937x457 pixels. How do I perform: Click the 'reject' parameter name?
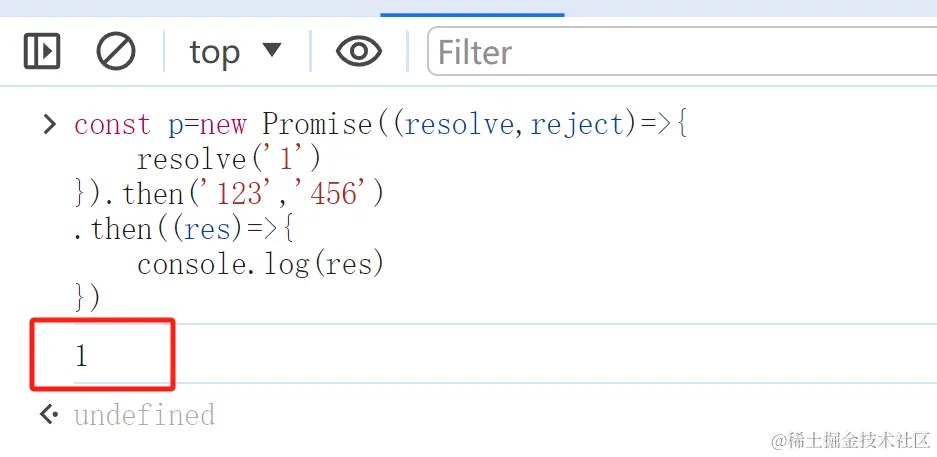click(577, 125)
